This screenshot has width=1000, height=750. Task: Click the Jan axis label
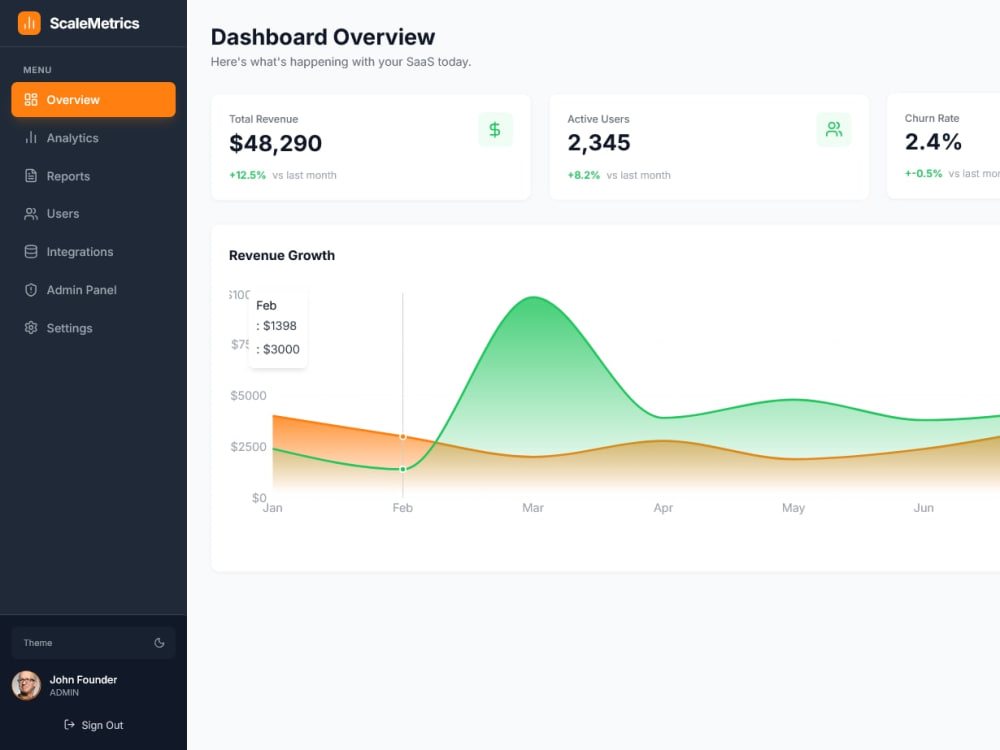pyautogui.click(x=272, y=508)
